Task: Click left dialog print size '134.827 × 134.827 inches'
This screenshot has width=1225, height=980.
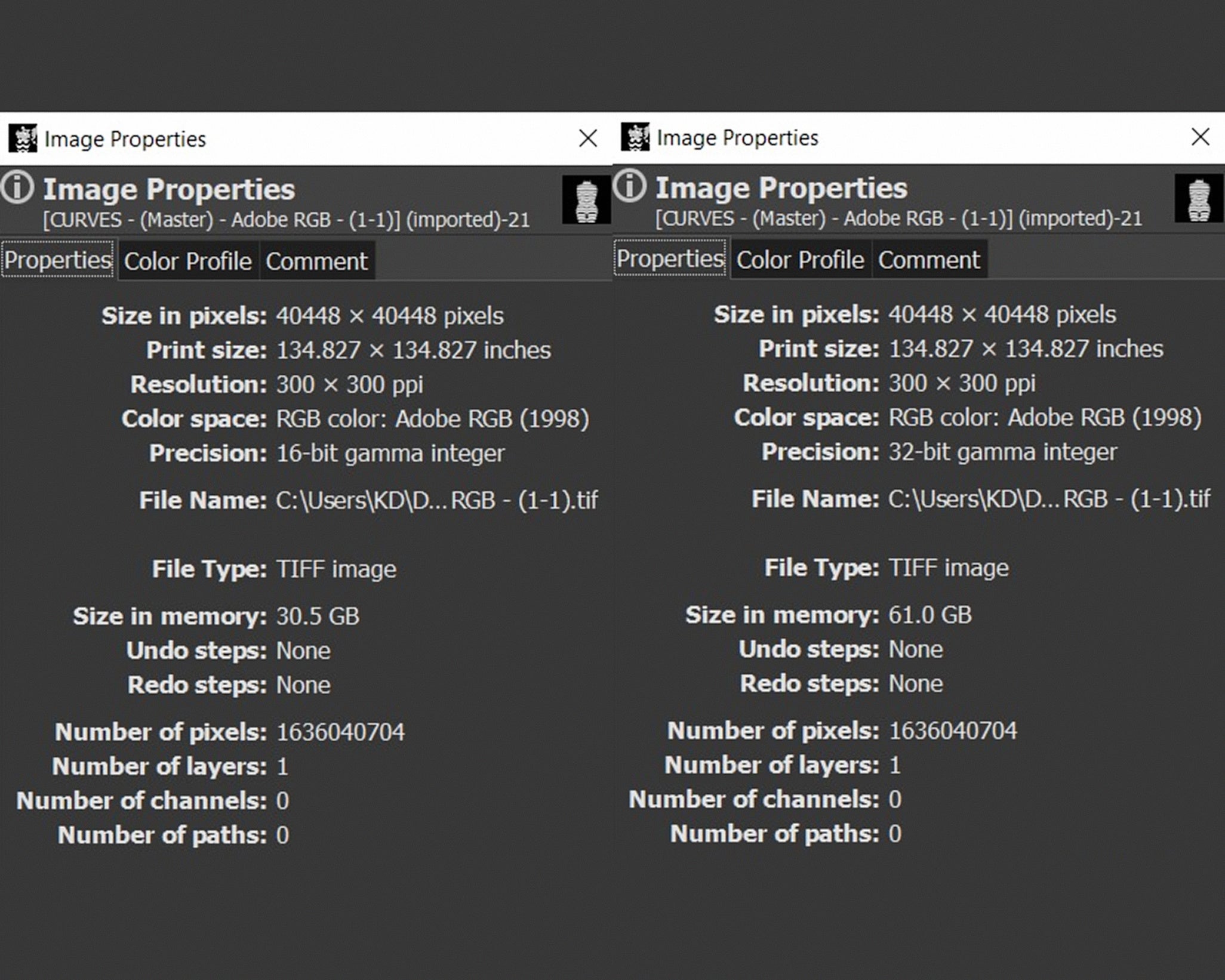Action: point(413,350)
